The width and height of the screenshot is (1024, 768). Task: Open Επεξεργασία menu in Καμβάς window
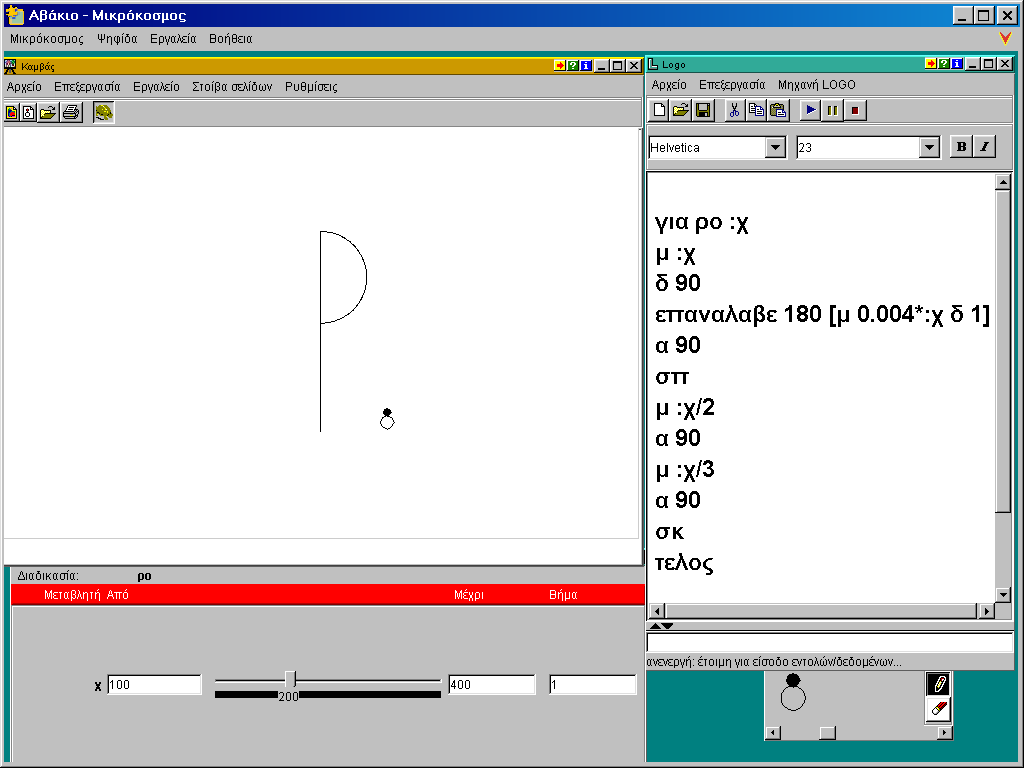[87, 86]
